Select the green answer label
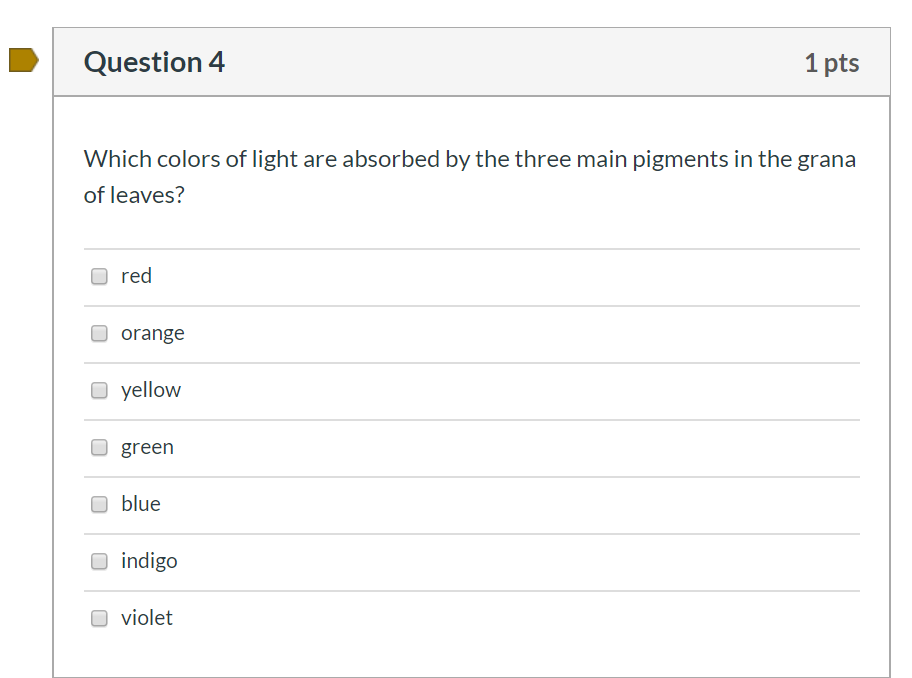The width and height of the screenshot is (912, 678). coord(147,447)
